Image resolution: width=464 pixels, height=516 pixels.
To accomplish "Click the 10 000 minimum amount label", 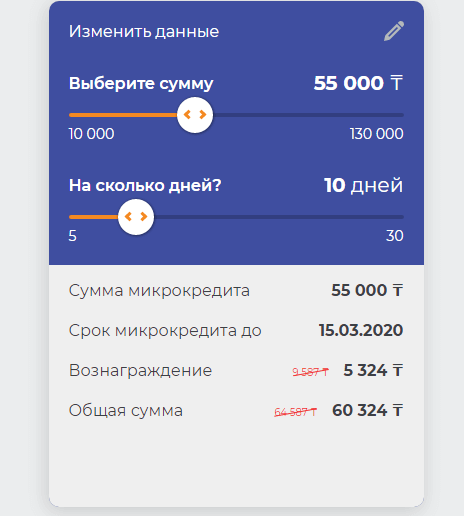I will point(92,134).
